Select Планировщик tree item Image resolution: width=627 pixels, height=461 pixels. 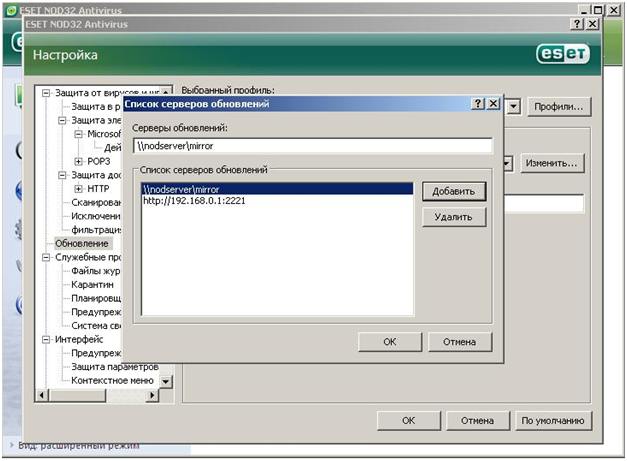click(96, 298)
